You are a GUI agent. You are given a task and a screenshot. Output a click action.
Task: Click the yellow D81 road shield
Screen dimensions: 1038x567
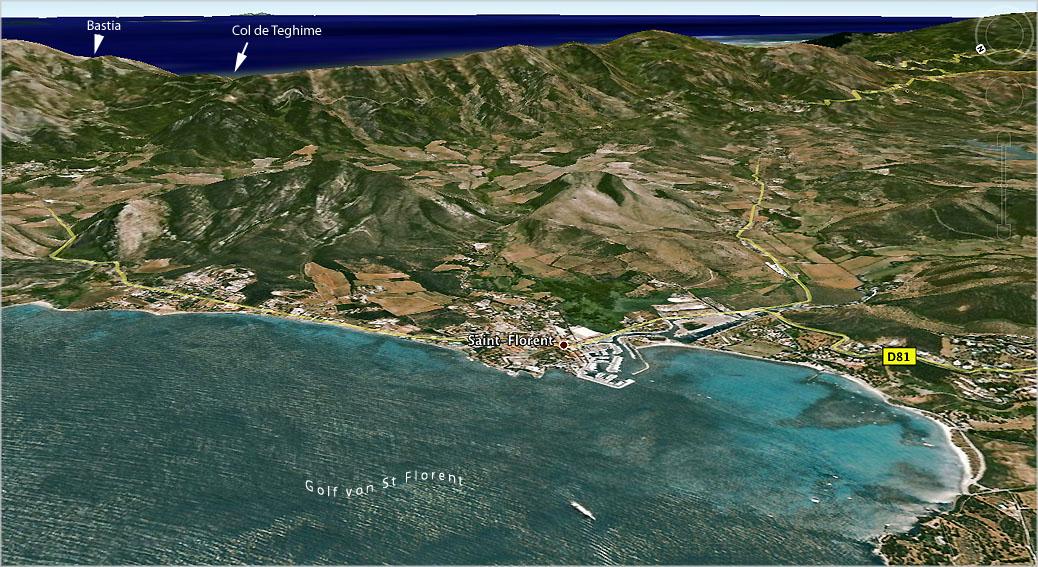pyautogui.click(x=899, y=357)
